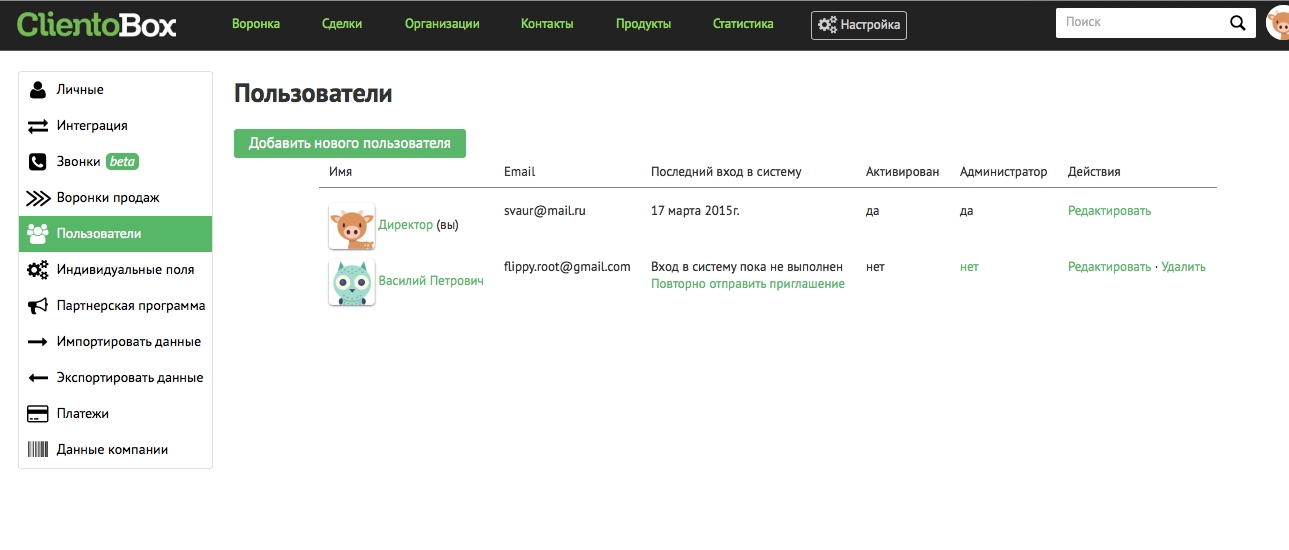Toggle administrator 'нет' link for Василий Петрович
The height and width of the screenshot is (550, 1289).
pos(969,267)
